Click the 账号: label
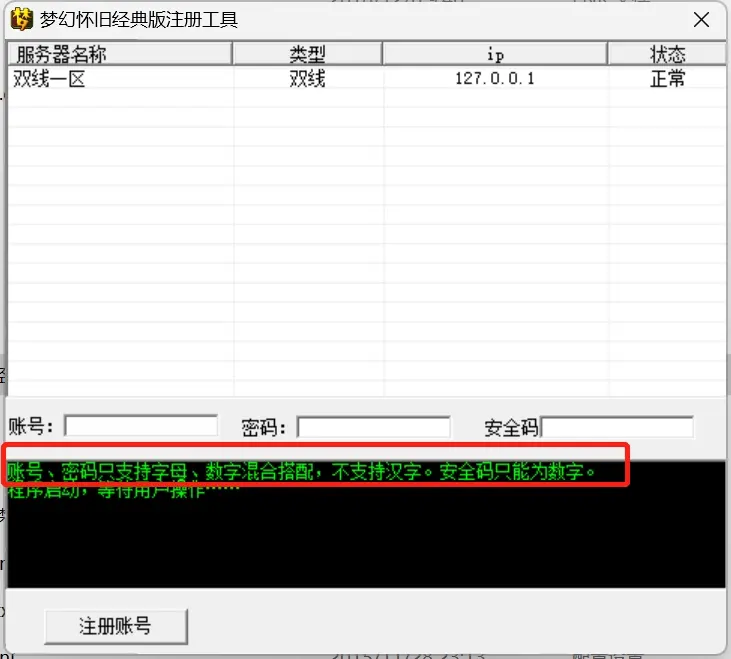 31,426
